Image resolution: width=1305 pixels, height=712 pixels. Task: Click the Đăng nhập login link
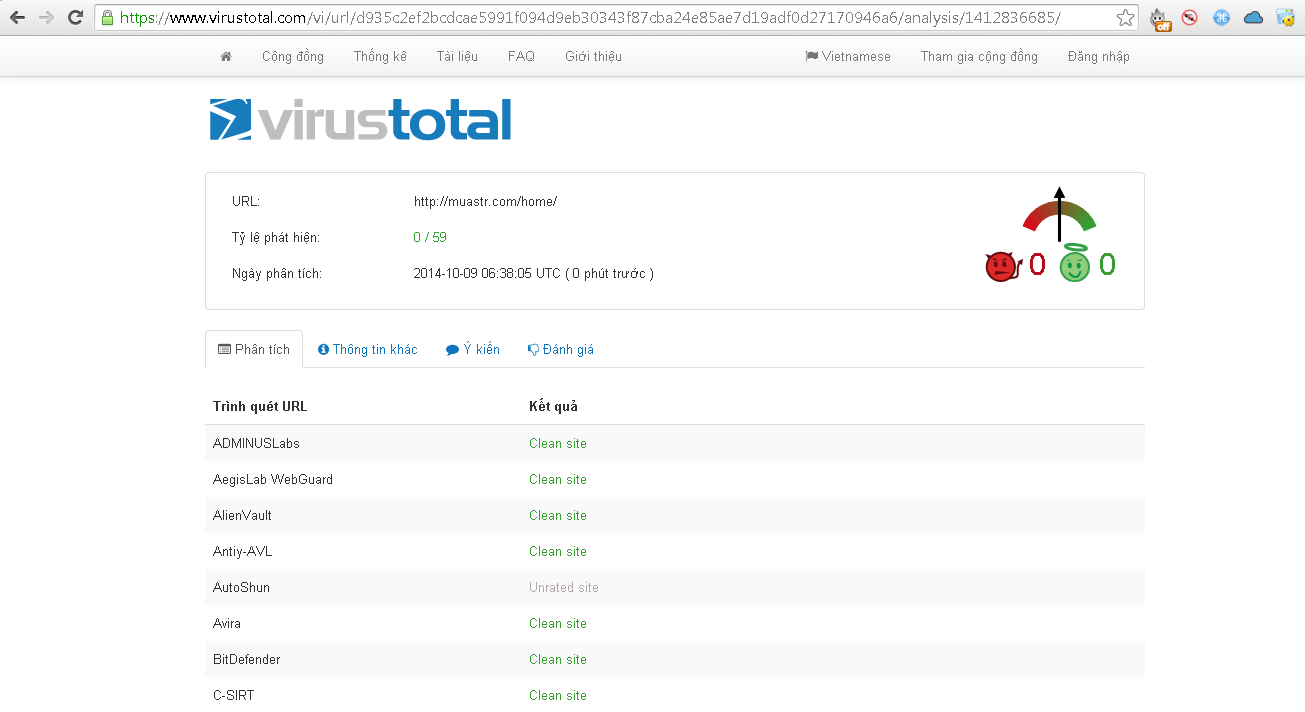point(1098,56)
